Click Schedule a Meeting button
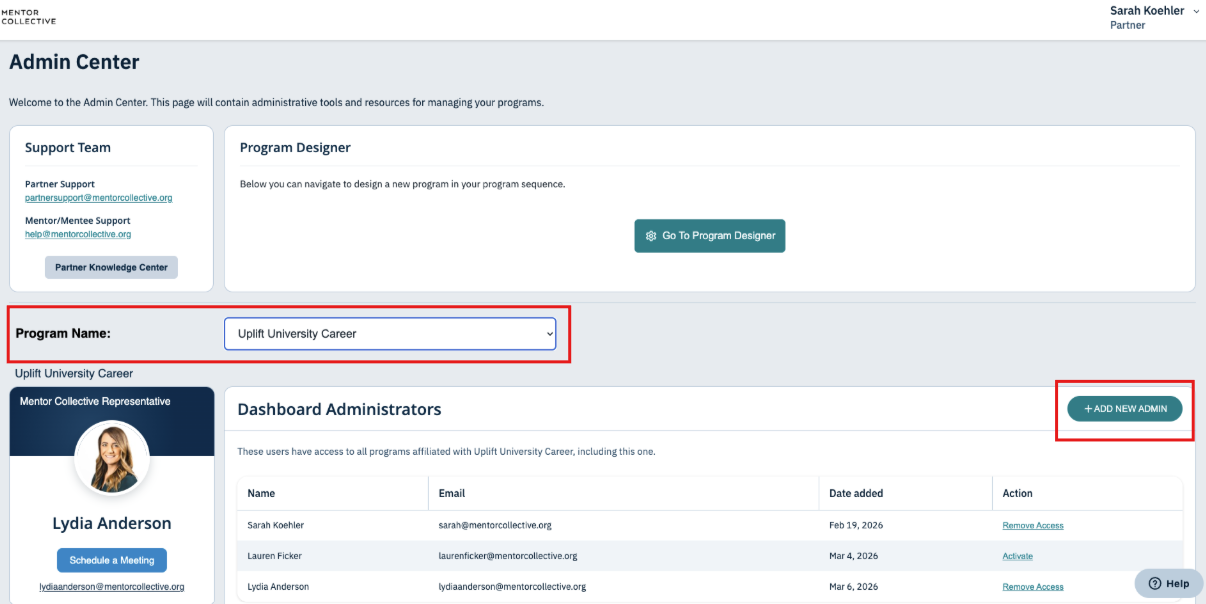The height and width of the screenshot is (604, 1206). click(x=112, y=560)
